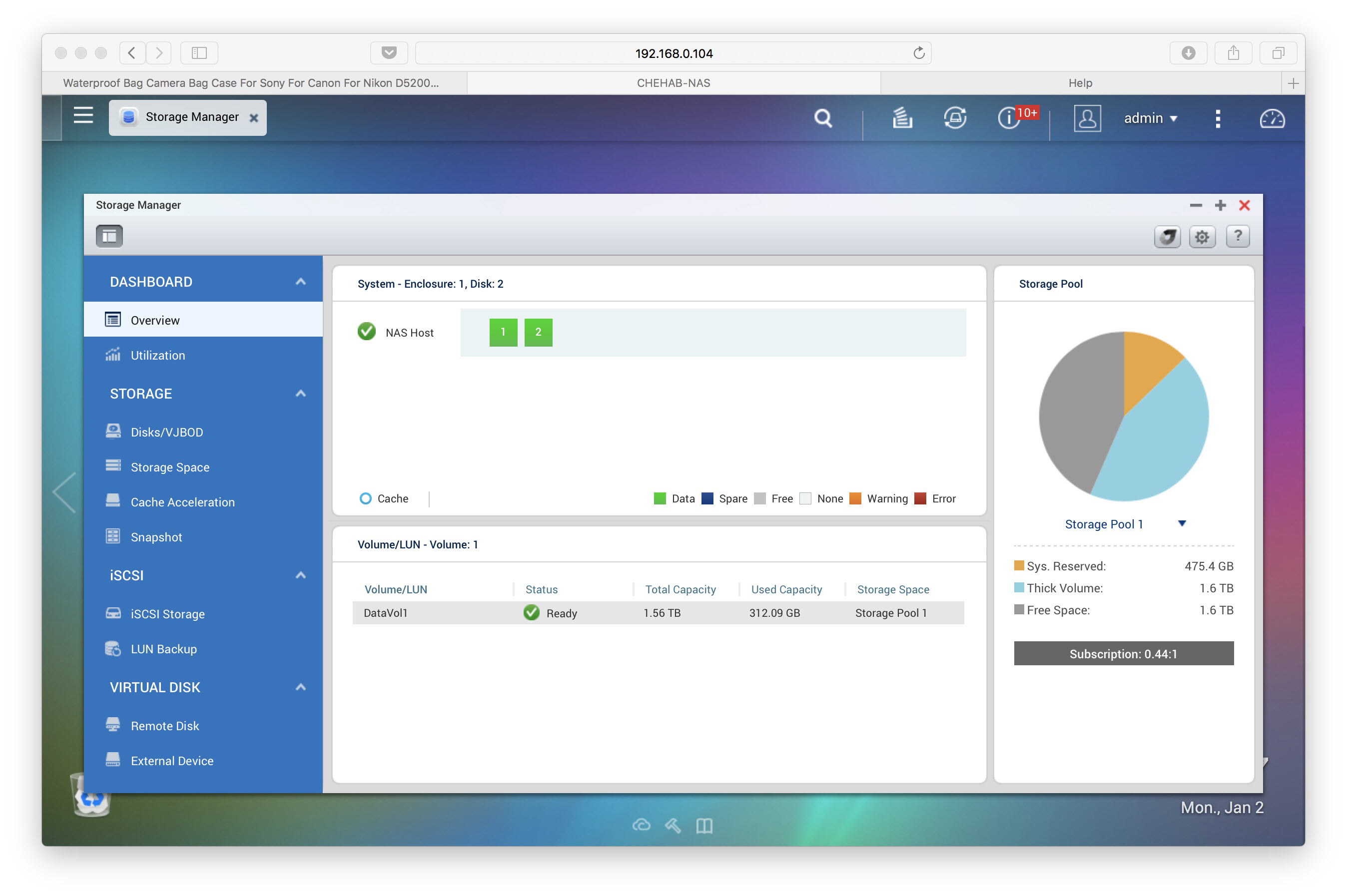Click the NAS Host green status checkmark
1347x896 pixels.
point(366,332)
